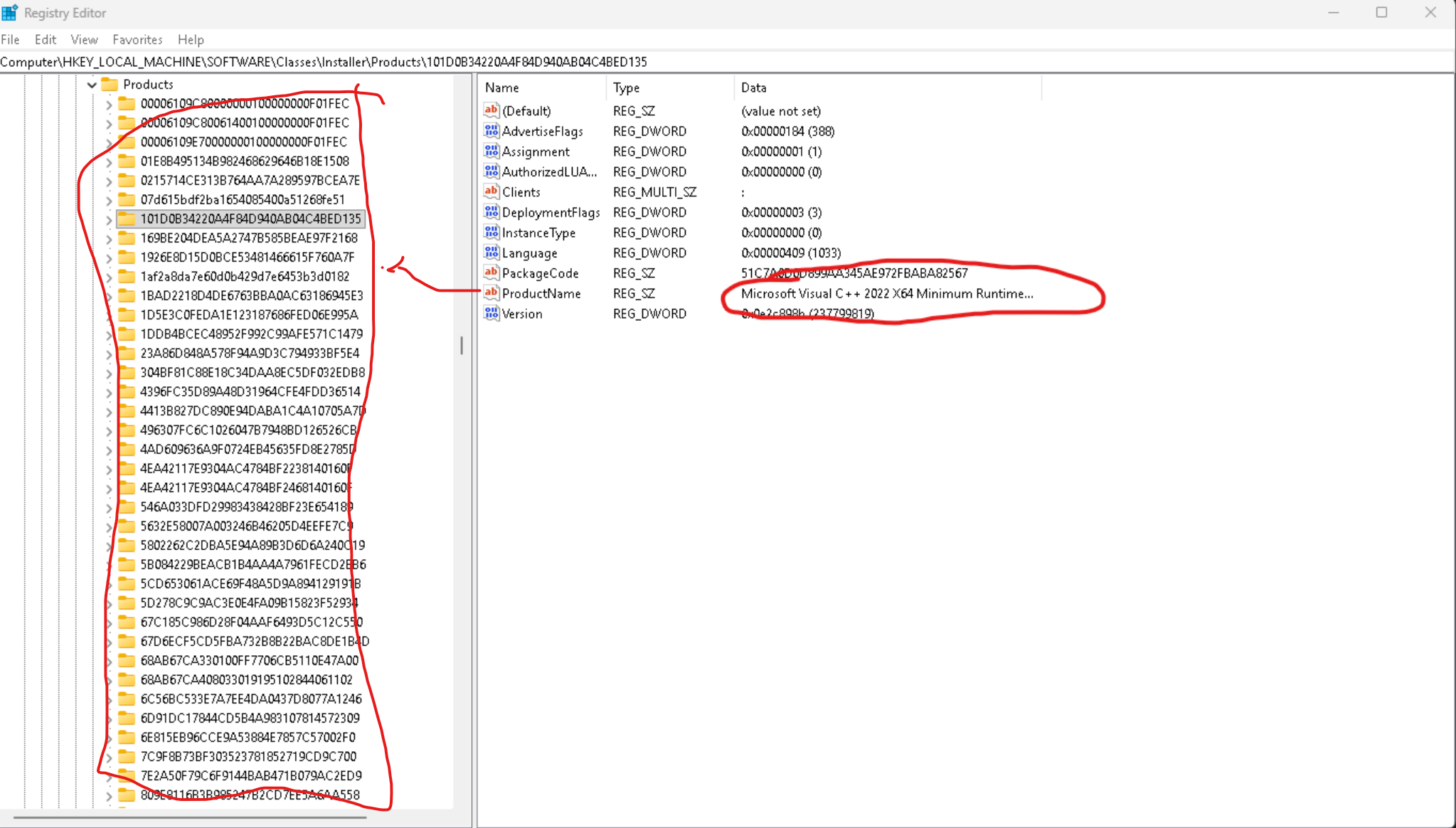Viewport: 1456px width, 828px height.
Task: Click the Registry Editor title bar icon
Action: tap(9, 12)
